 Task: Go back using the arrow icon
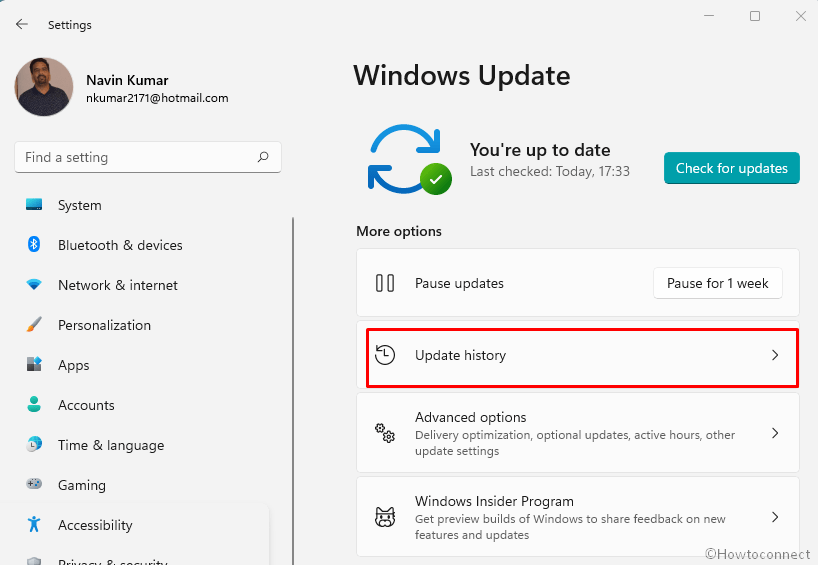(21, 24)
